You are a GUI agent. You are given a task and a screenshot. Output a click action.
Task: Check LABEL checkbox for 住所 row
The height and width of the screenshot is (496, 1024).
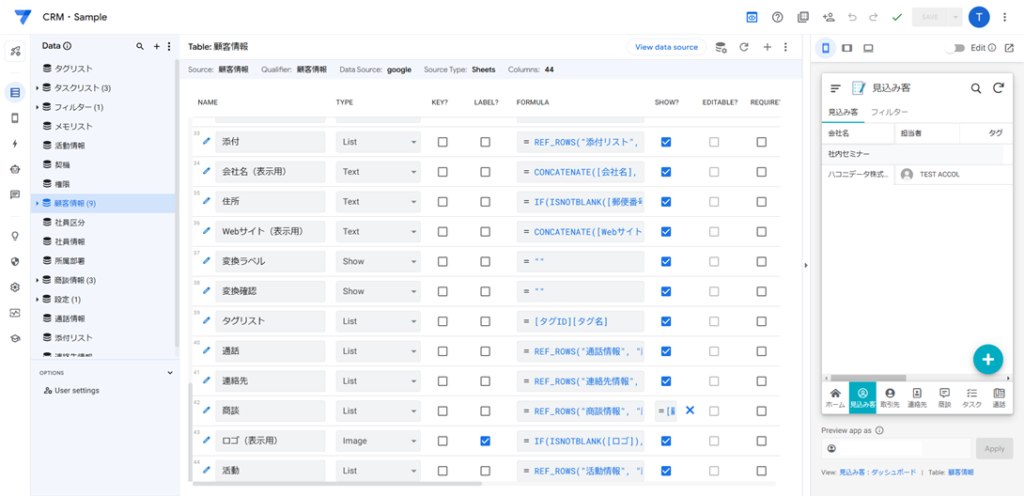click(485, 202)
